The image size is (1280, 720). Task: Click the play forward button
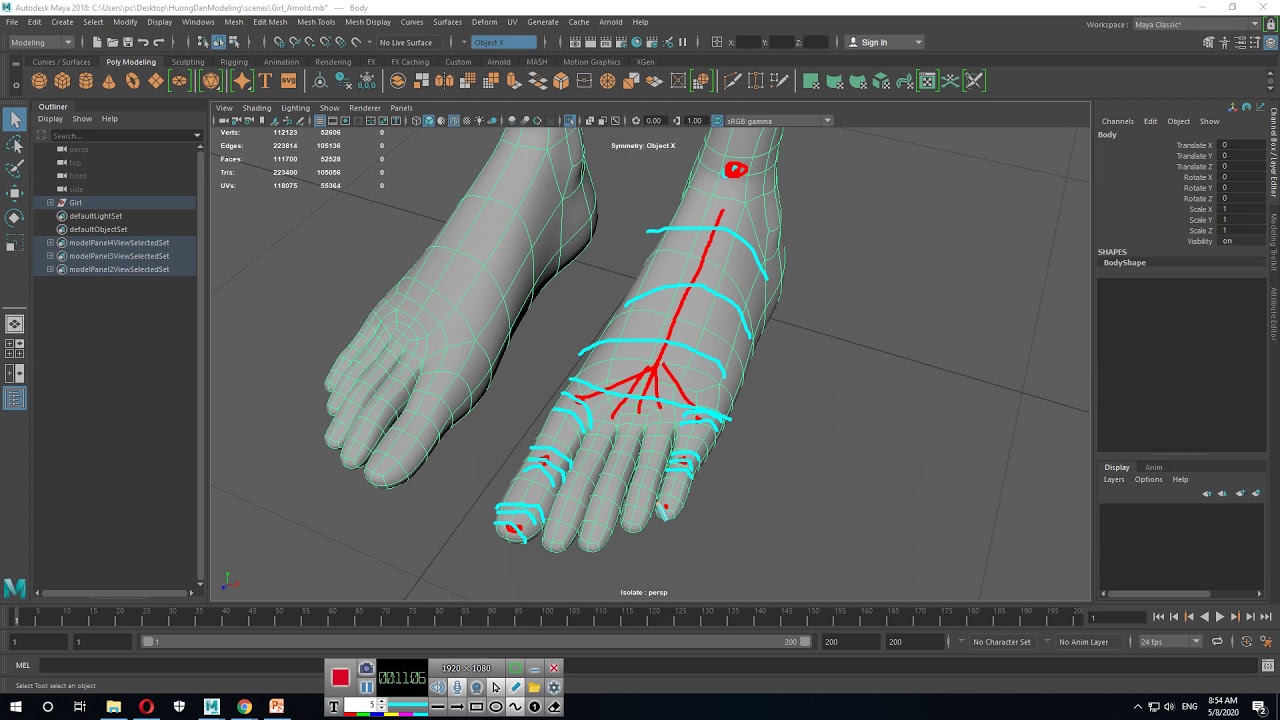[1219, 617]
